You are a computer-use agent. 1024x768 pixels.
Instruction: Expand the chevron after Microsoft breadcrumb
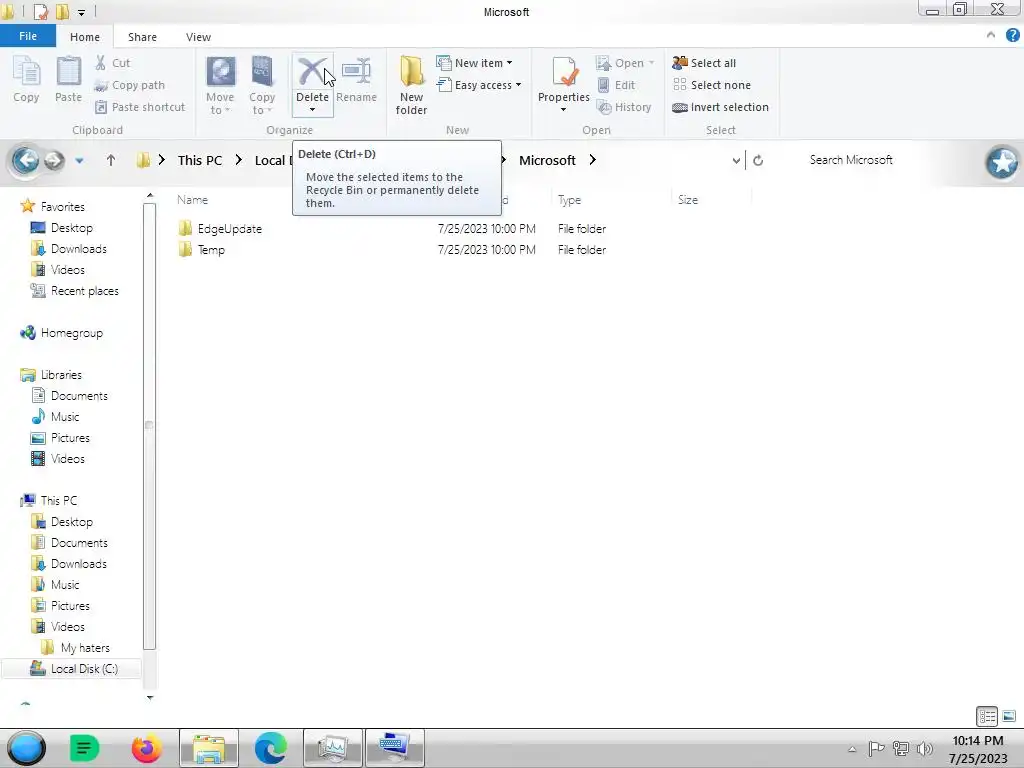592,160
